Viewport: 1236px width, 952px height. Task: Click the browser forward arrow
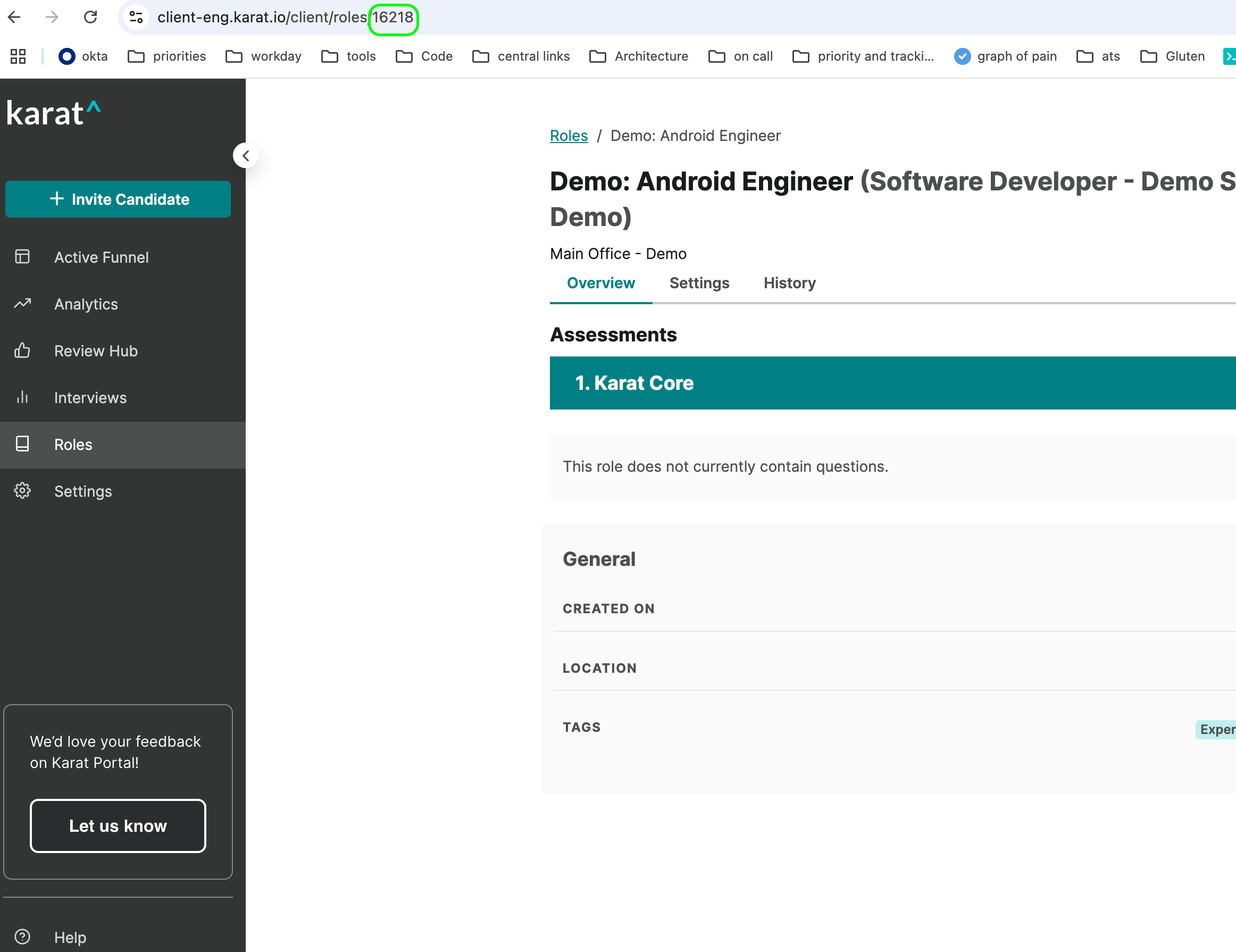point(52,18)
